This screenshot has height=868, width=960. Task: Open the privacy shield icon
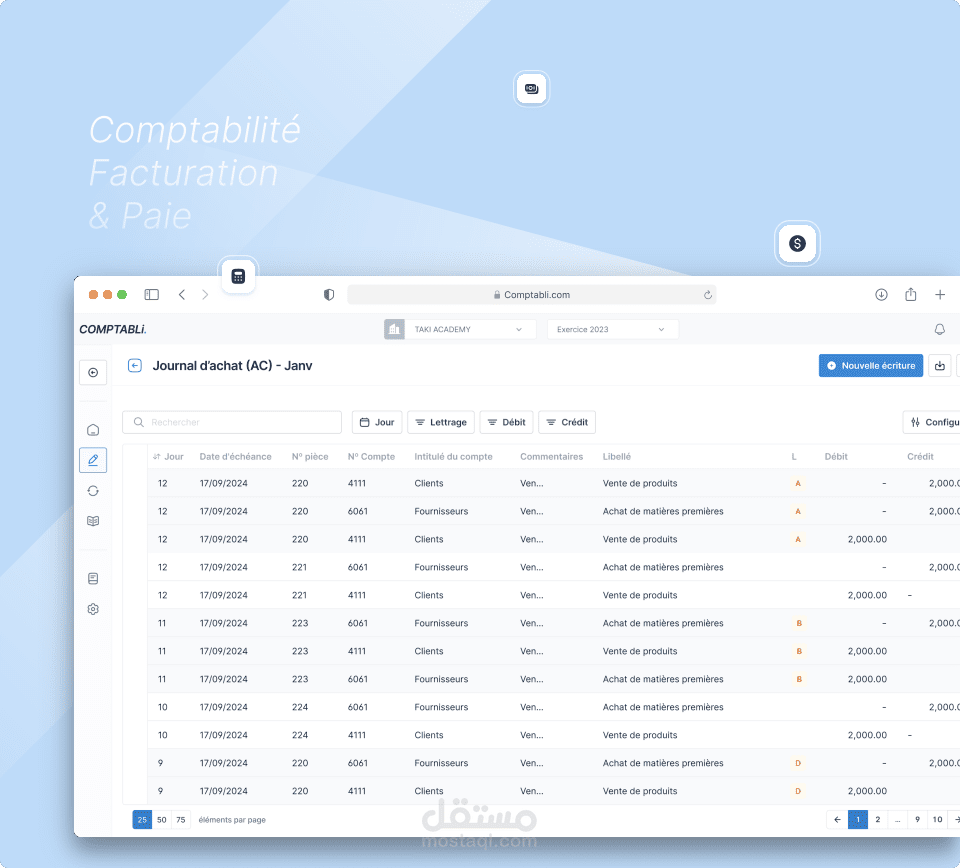coord(329,294)
